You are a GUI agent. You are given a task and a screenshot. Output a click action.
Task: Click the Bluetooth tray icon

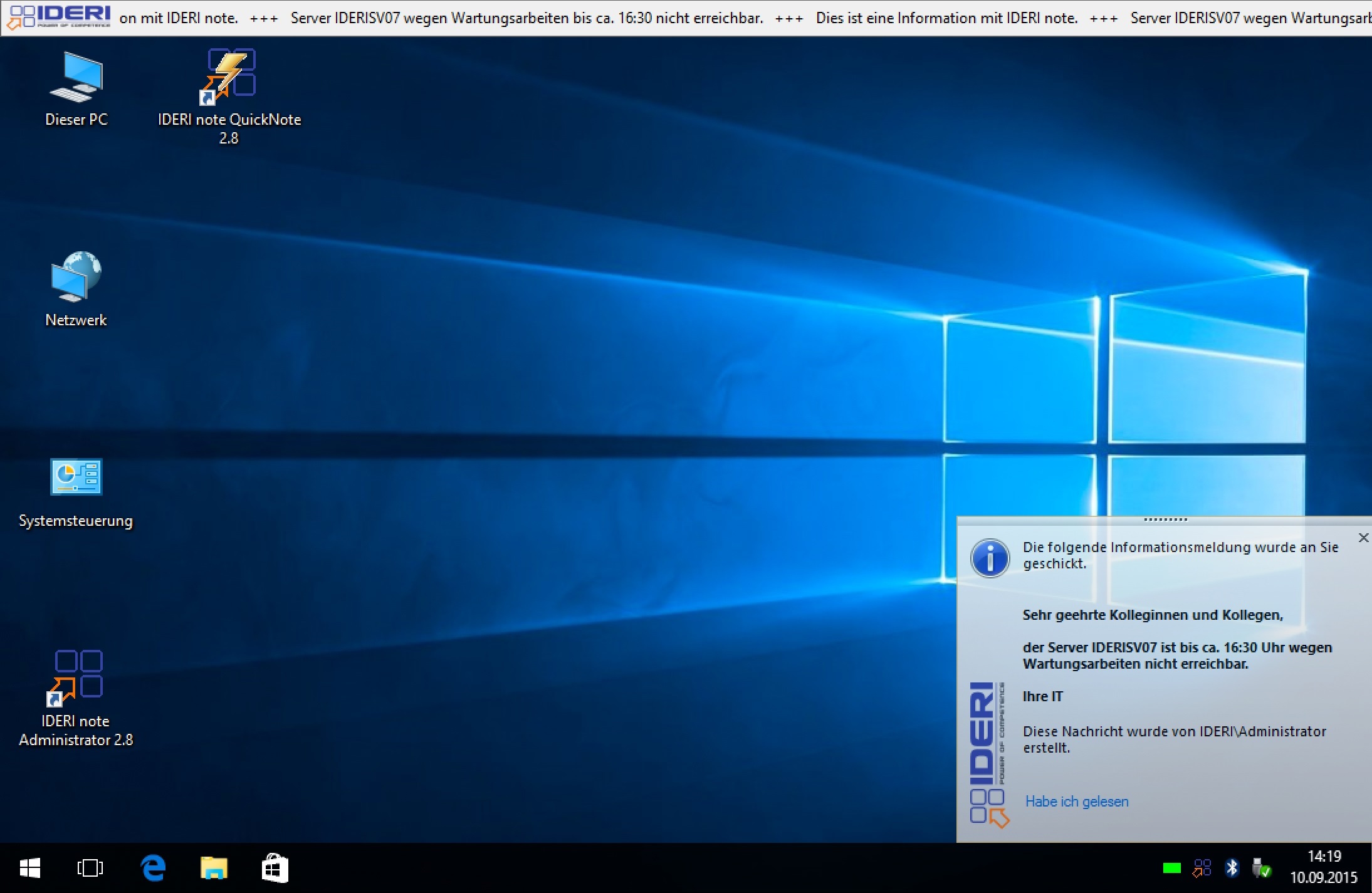point(1232,868)
